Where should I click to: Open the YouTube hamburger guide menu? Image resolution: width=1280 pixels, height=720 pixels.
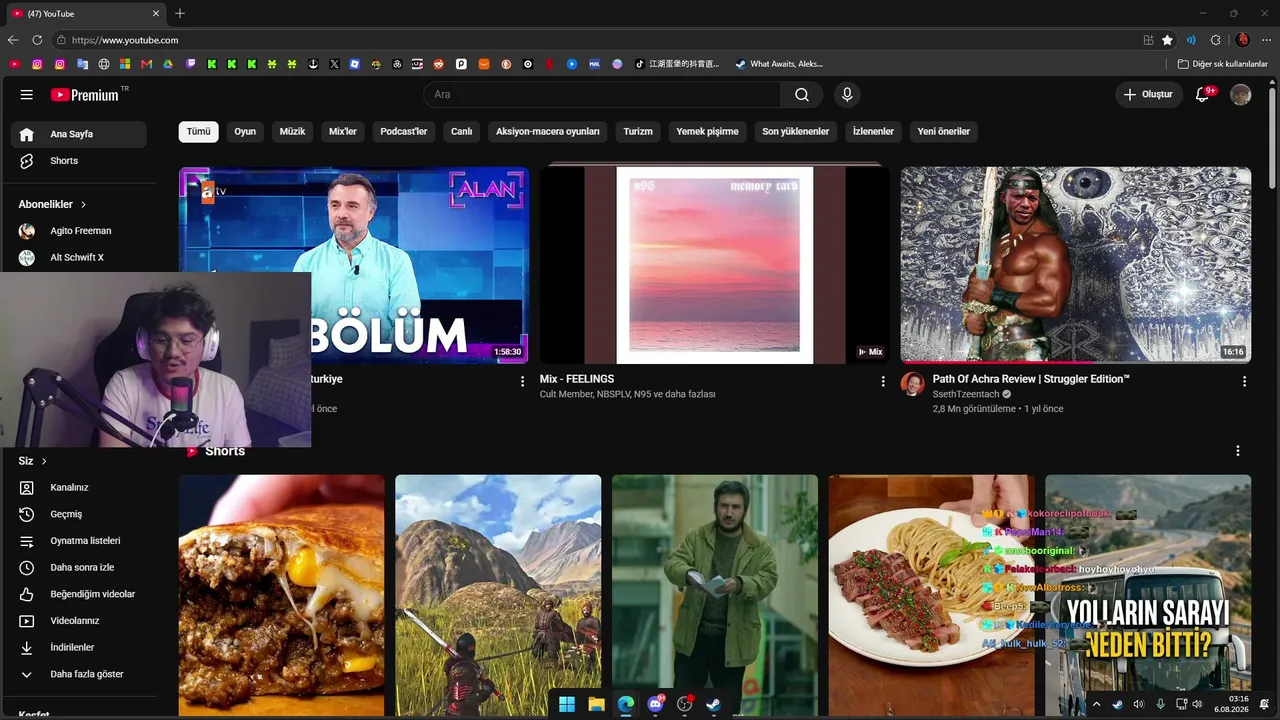[x=26, y=95]
